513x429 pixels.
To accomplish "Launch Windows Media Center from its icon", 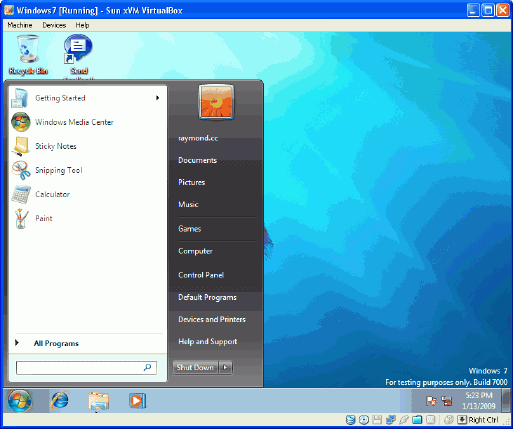I will (x=20, y=122).
